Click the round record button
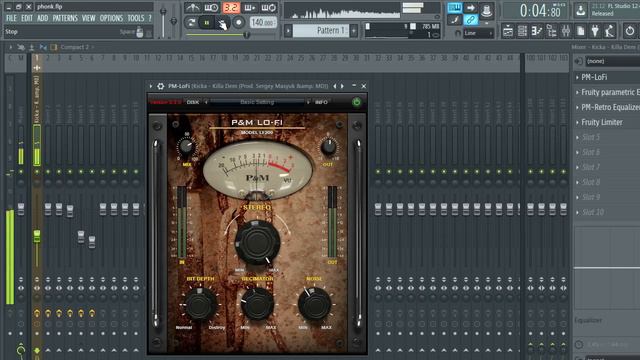 click(238, 22)
